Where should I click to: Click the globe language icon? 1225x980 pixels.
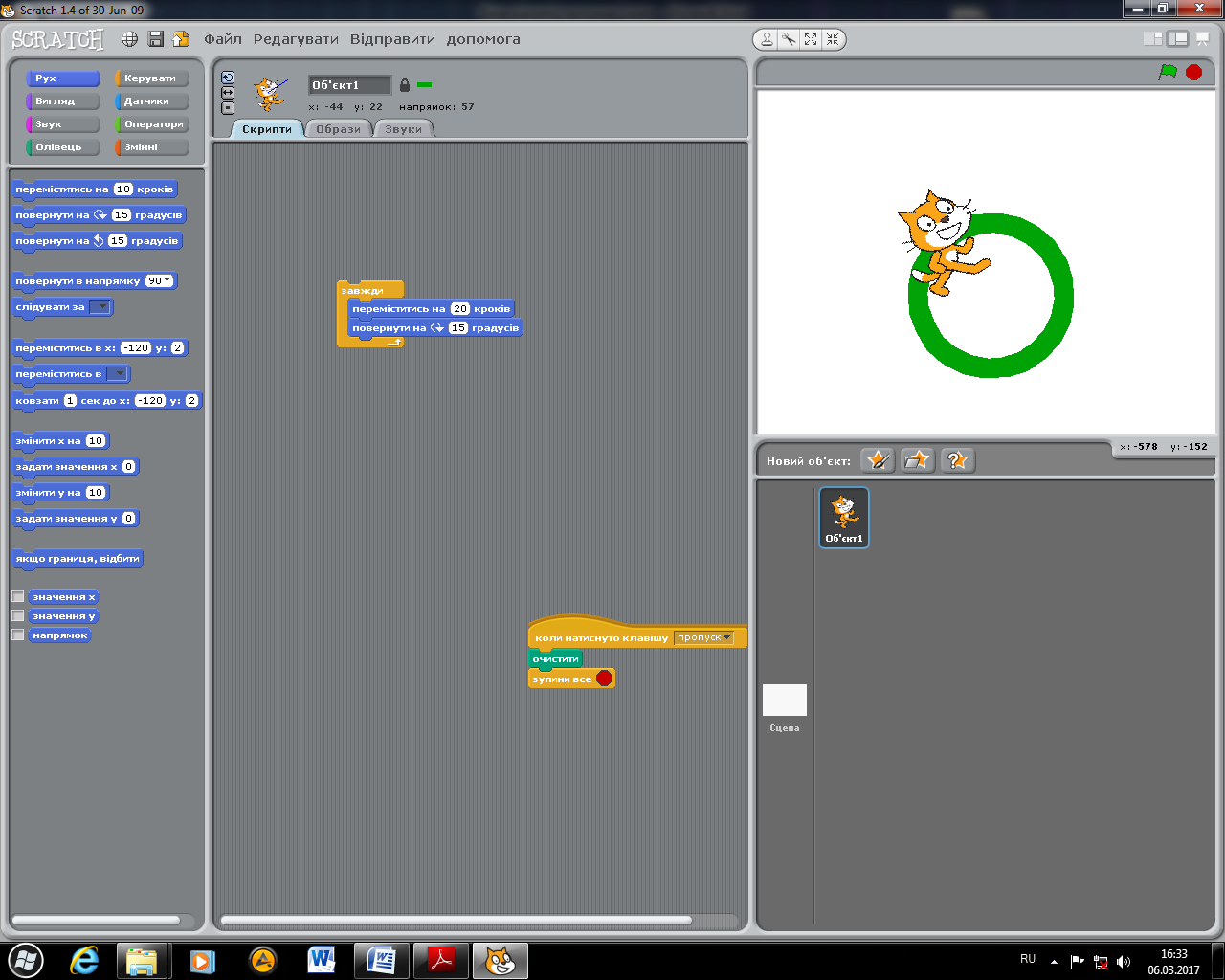click(129, 39)
